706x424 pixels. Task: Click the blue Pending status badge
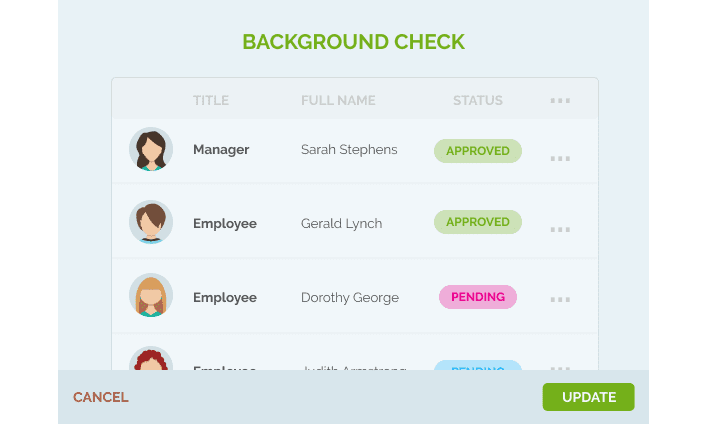click(478, 365)
